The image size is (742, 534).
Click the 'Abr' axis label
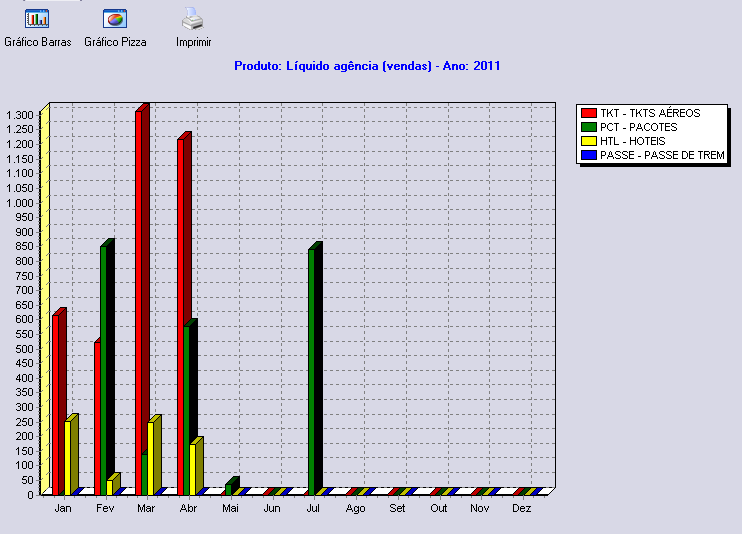coord(188,508)
